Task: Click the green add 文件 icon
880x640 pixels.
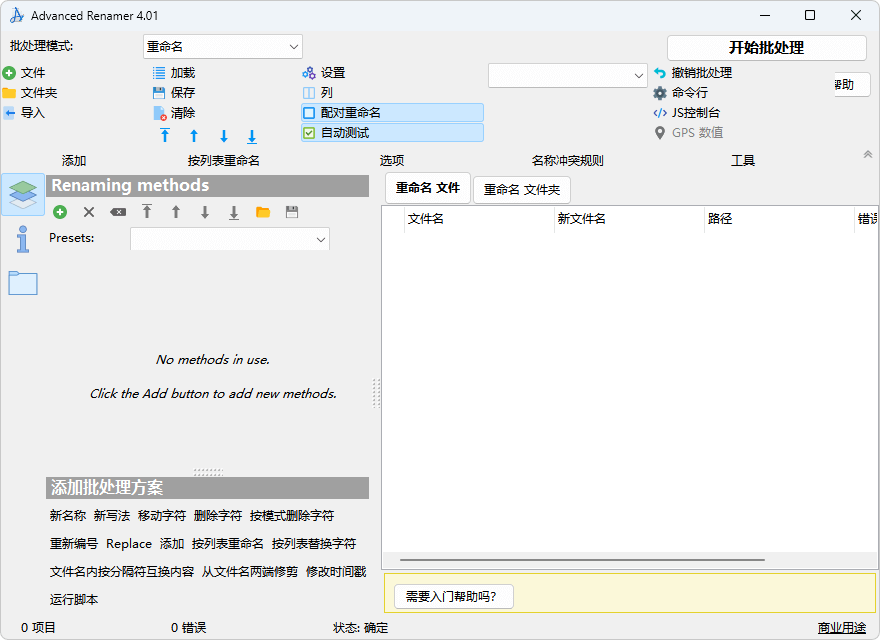Action: [9, 73]
